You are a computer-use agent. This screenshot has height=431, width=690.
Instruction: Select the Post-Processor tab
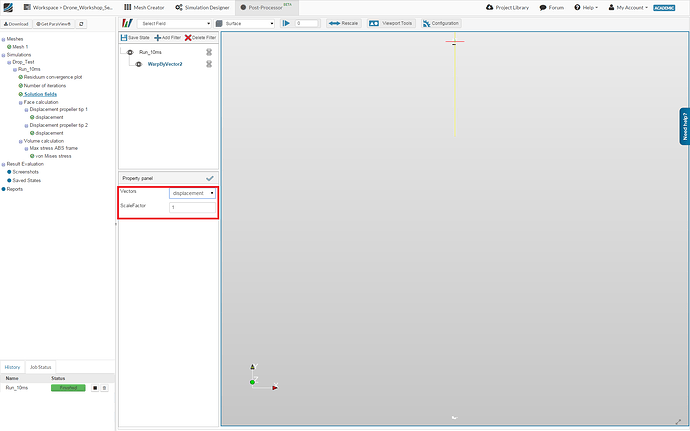pyautogui.click(x=267, y=7)
